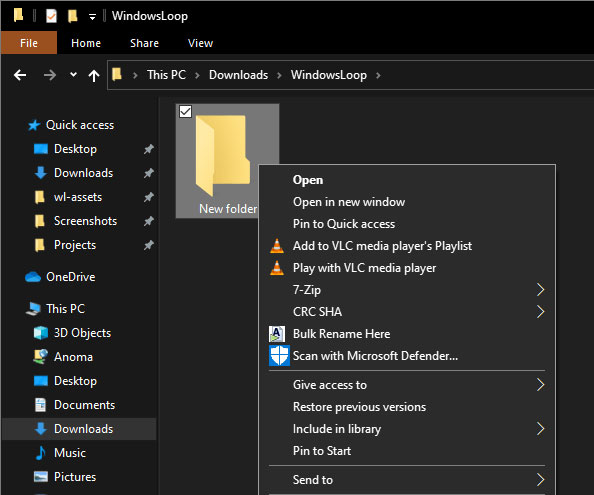Image resolution: width=594 pixels, height=495 pixels.
Task: Expand the CRC SHA submenu
Action: pos(407,312)
